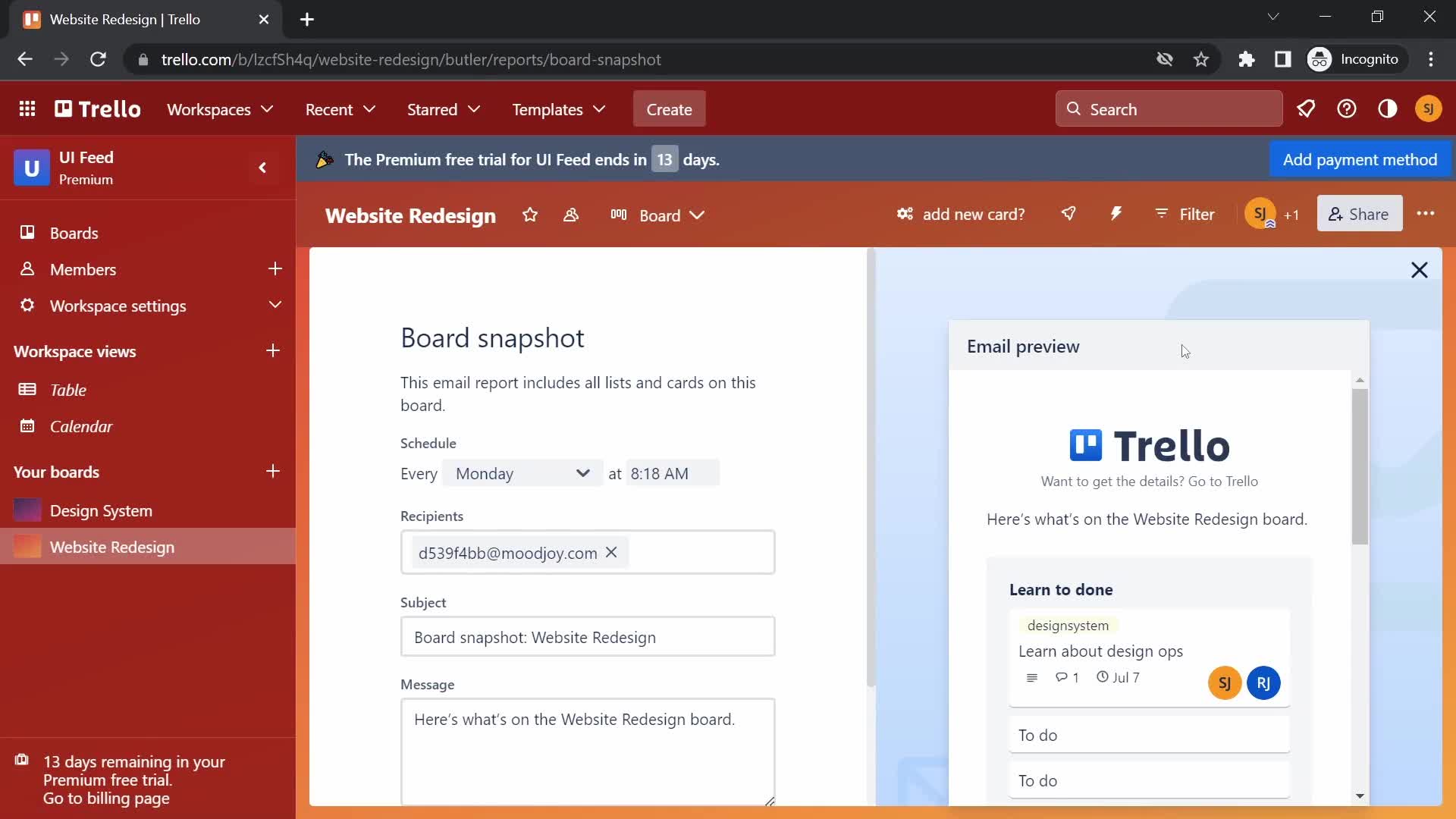Viewport: 1456px width, 819px height.
Task: Edit the Subject field
Action: [x=588, y=637]
